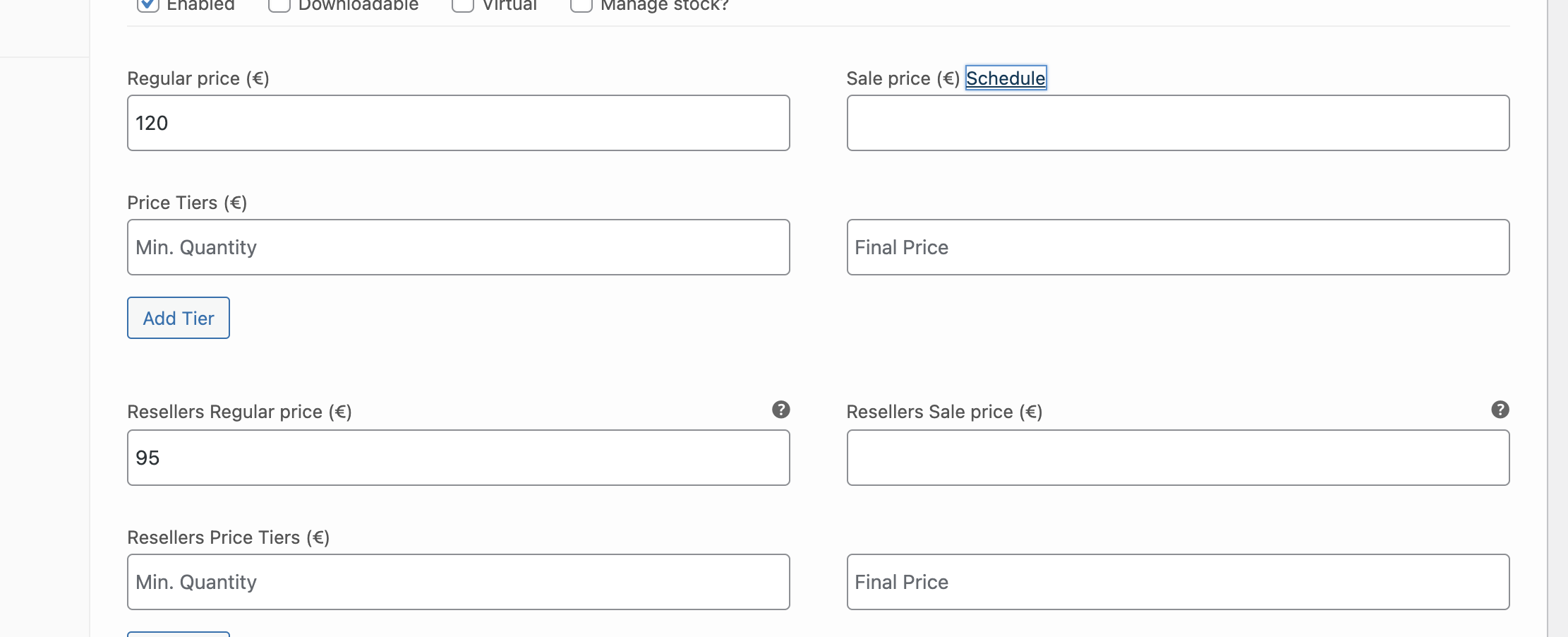Open help tooltip for Resellers Sale price

click(1500, 410)
